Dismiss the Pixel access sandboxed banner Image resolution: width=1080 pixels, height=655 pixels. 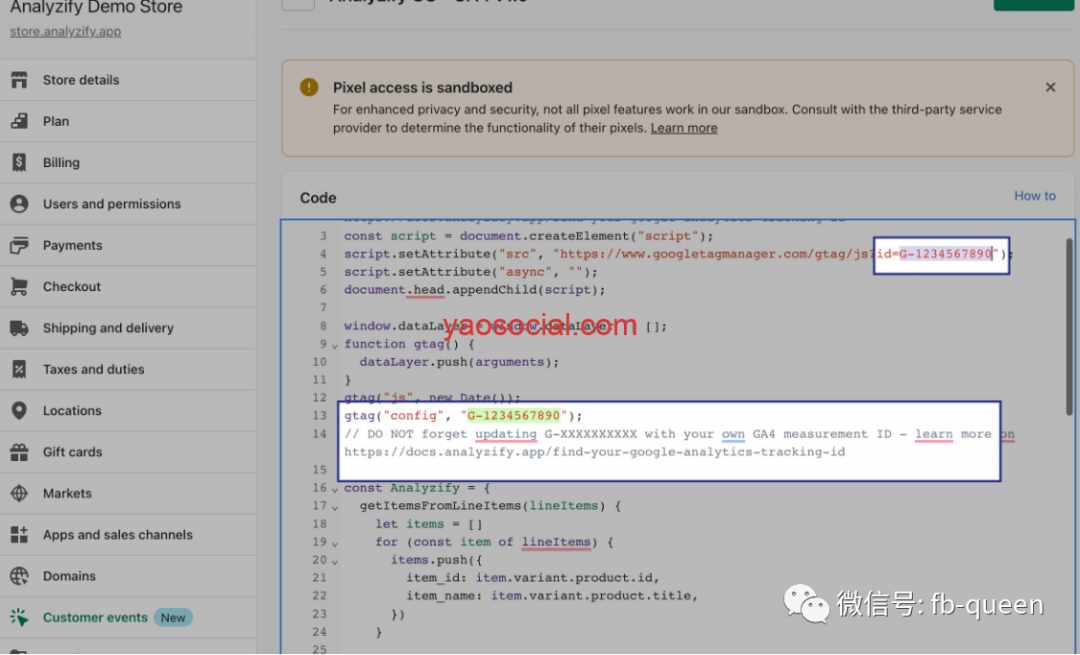coord(1050,87)
